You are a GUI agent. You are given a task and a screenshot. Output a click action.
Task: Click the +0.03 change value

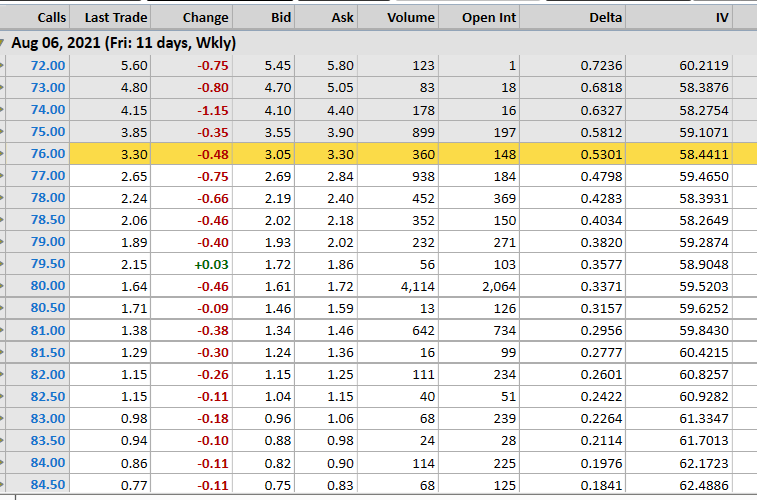pos(211,264)
